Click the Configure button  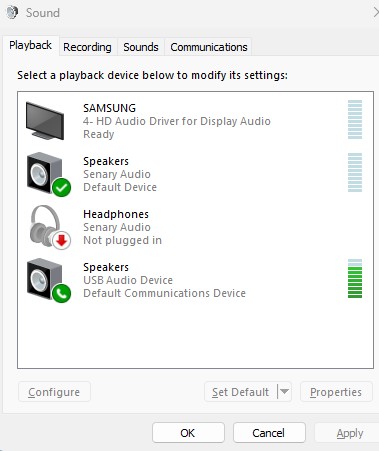(54, 392)
